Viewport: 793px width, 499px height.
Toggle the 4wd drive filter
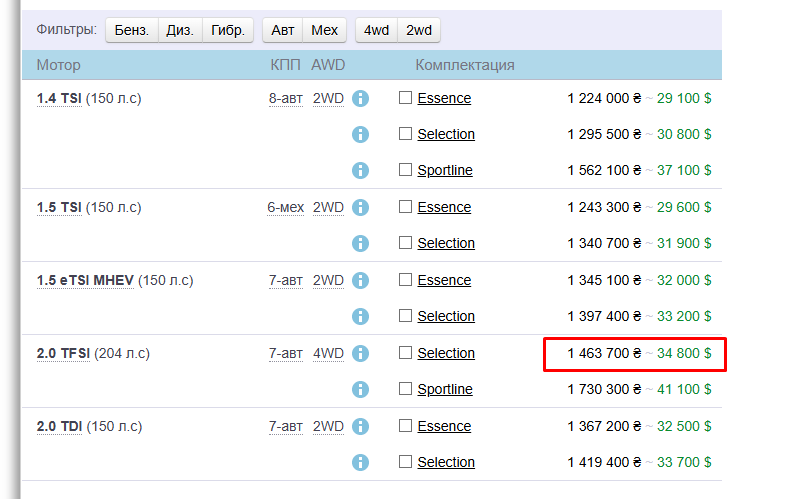[x=376, y=30]
